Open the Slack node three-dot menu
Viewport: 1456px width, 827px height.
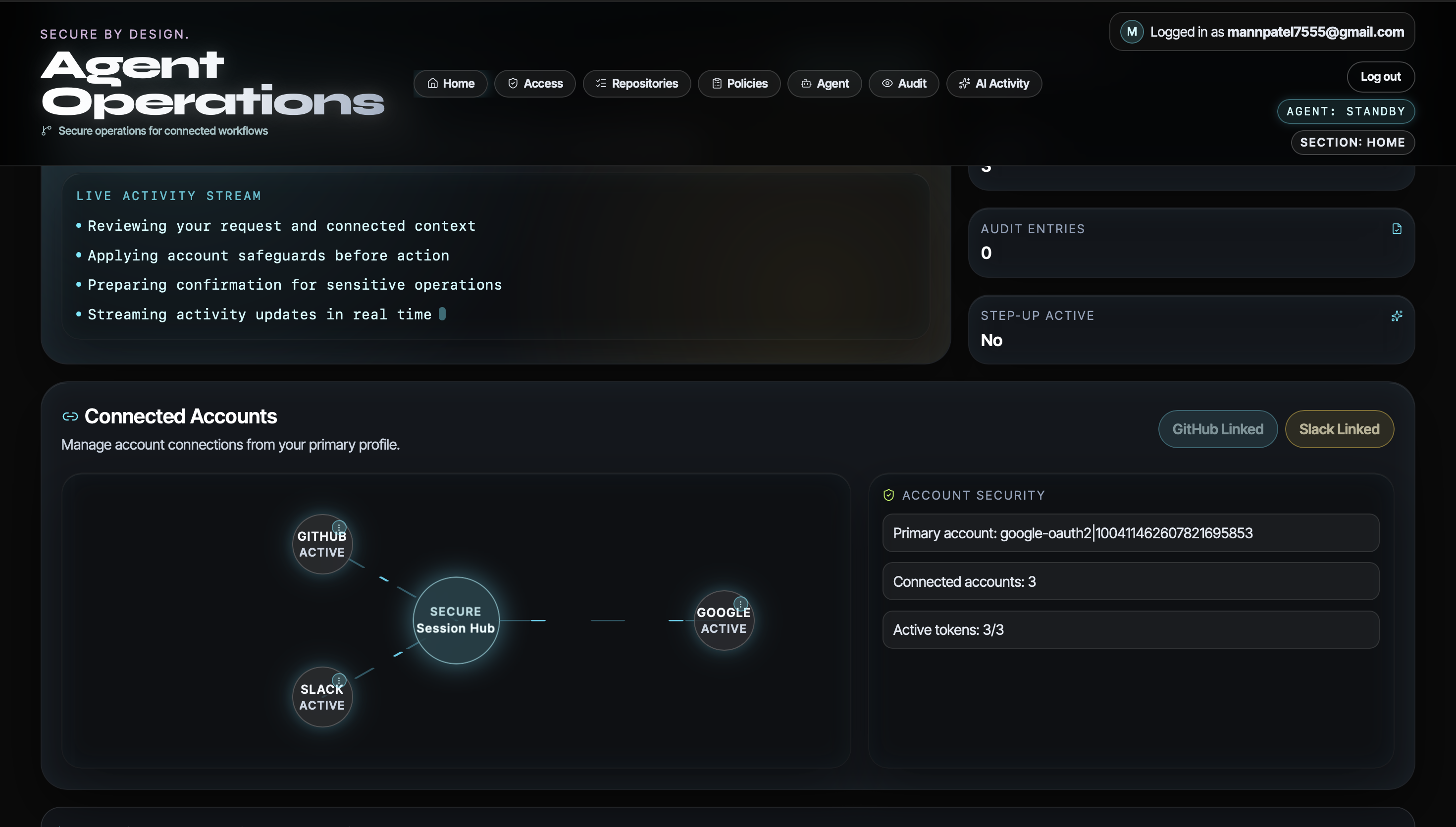pos(339,680)
